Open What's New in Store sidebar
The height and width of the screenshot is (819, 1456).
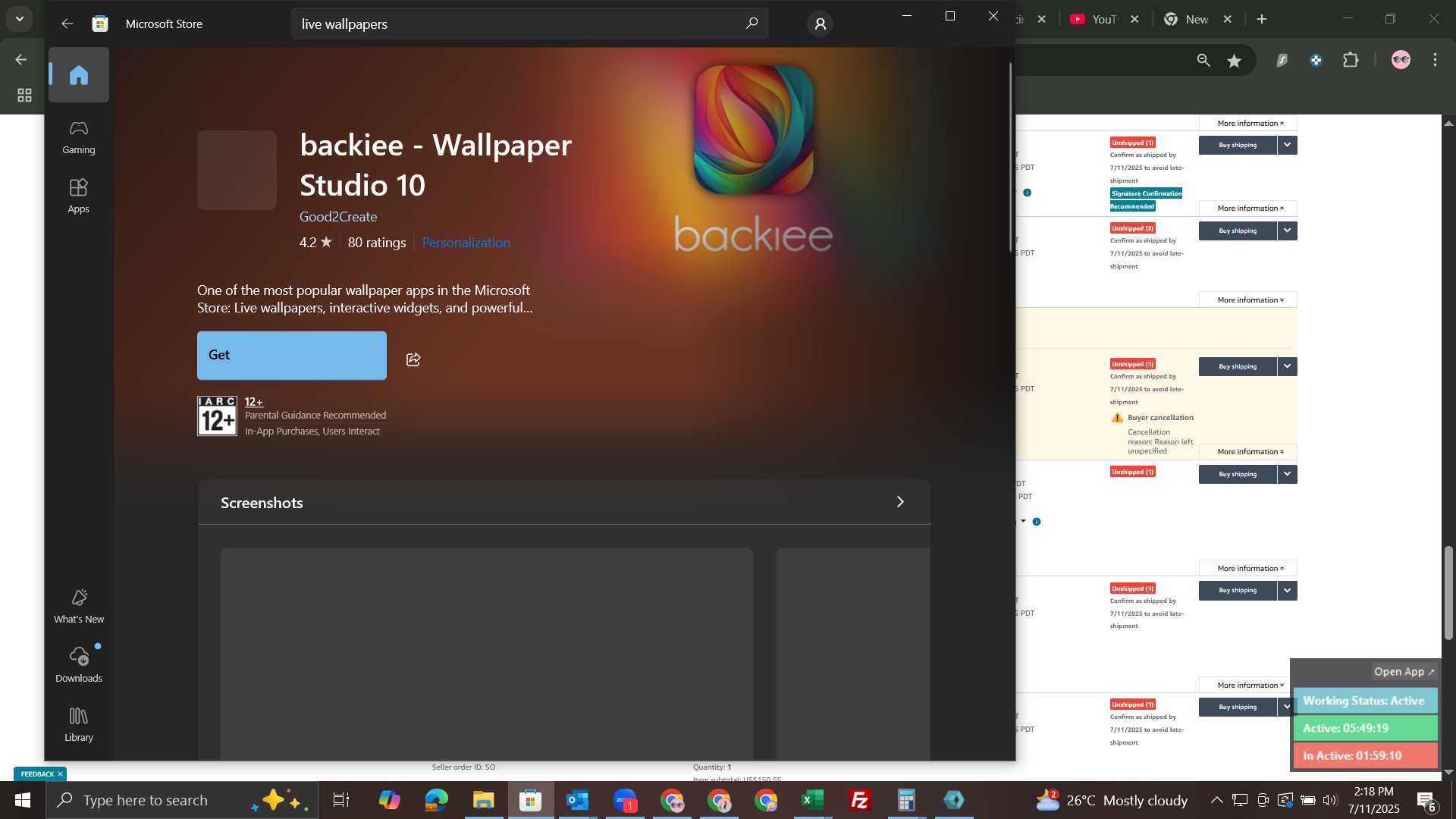coord(79,607)
